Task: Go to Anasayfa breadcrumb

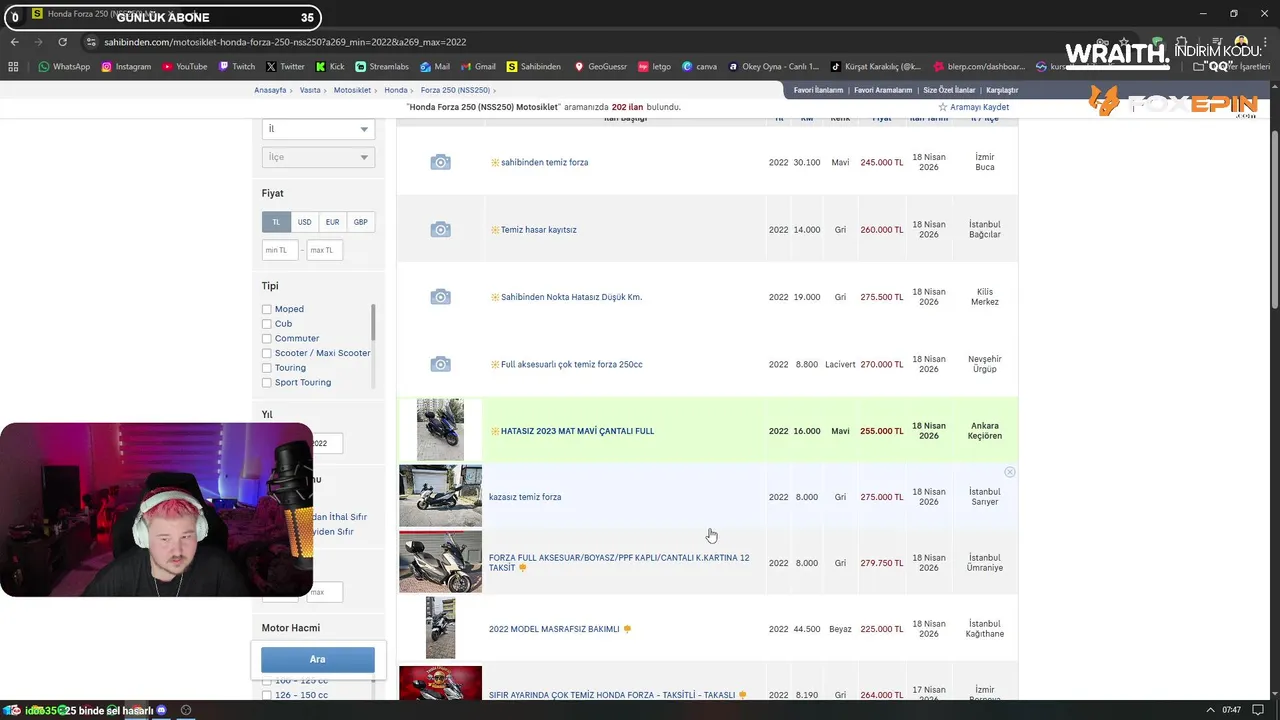Action: (x=270, y=90)
